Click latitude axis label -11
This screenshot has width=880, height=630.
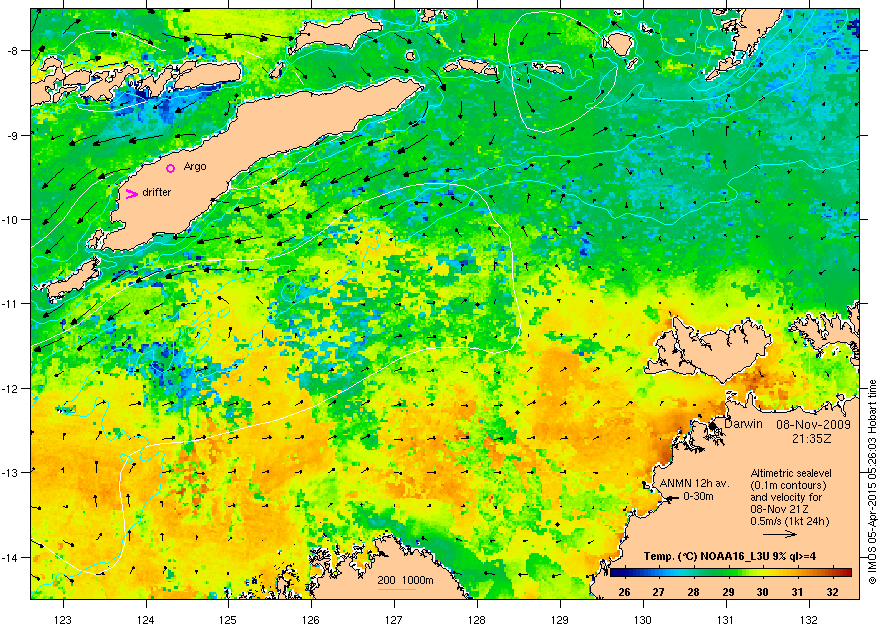11,303
